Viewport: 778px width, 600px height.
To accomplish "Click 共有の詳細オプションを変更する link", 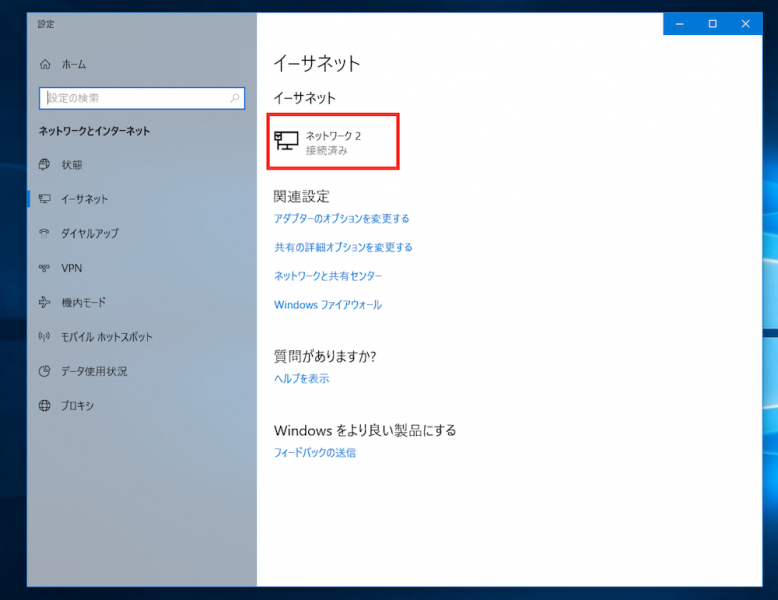I will (x=343, y=247).
